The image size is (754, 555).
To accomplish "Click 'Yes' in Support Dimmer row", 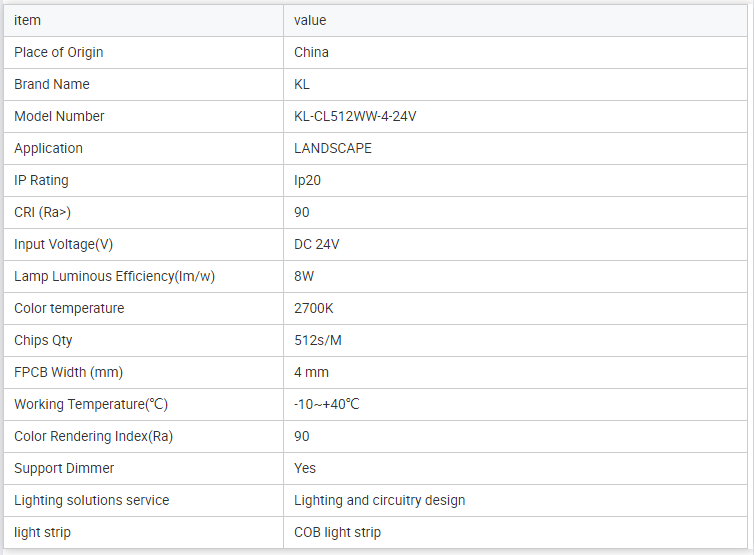I will 305,468.
